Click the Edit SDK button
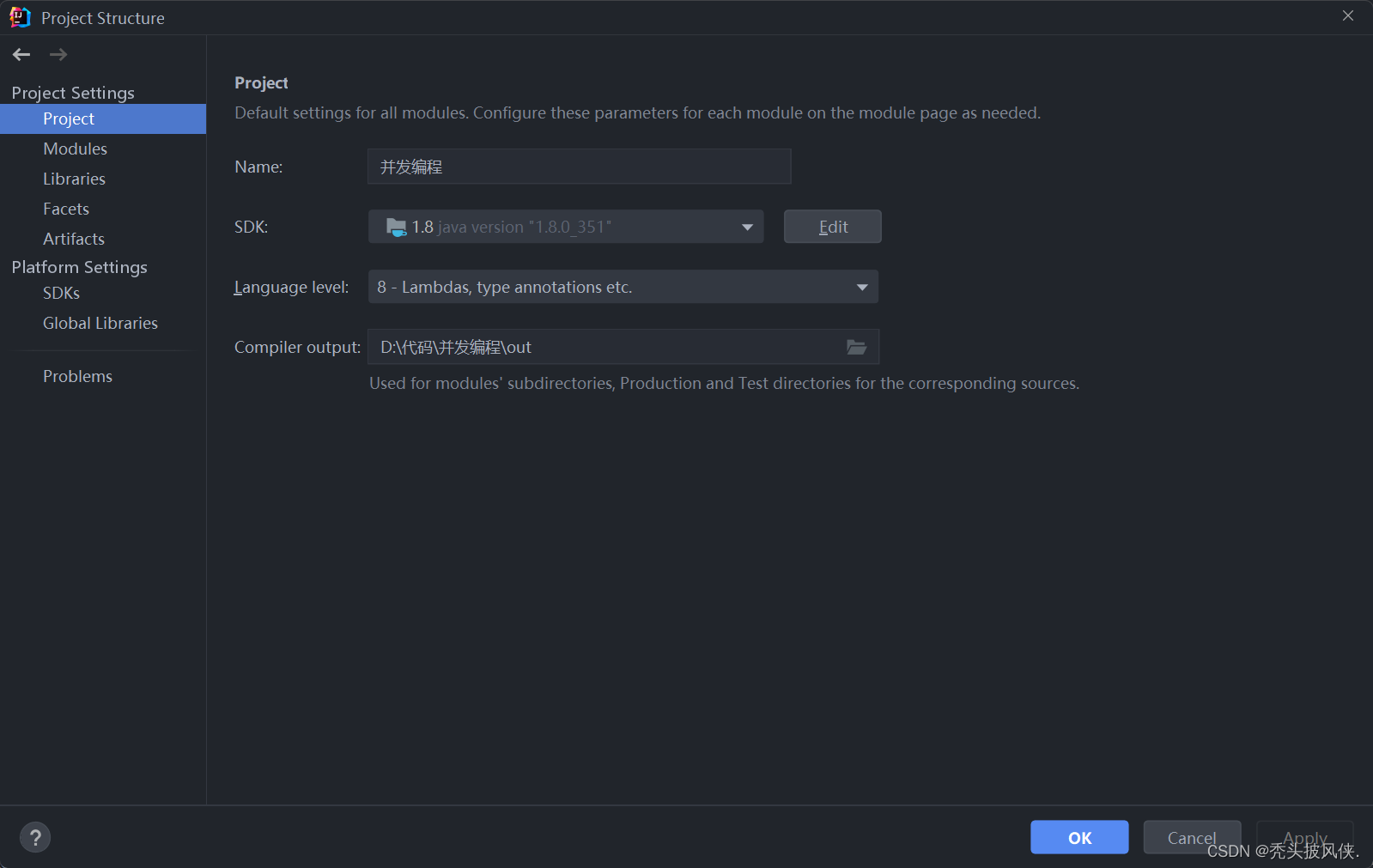The width and height of the screenshot is (1373, 868). (x=833, y=227)
